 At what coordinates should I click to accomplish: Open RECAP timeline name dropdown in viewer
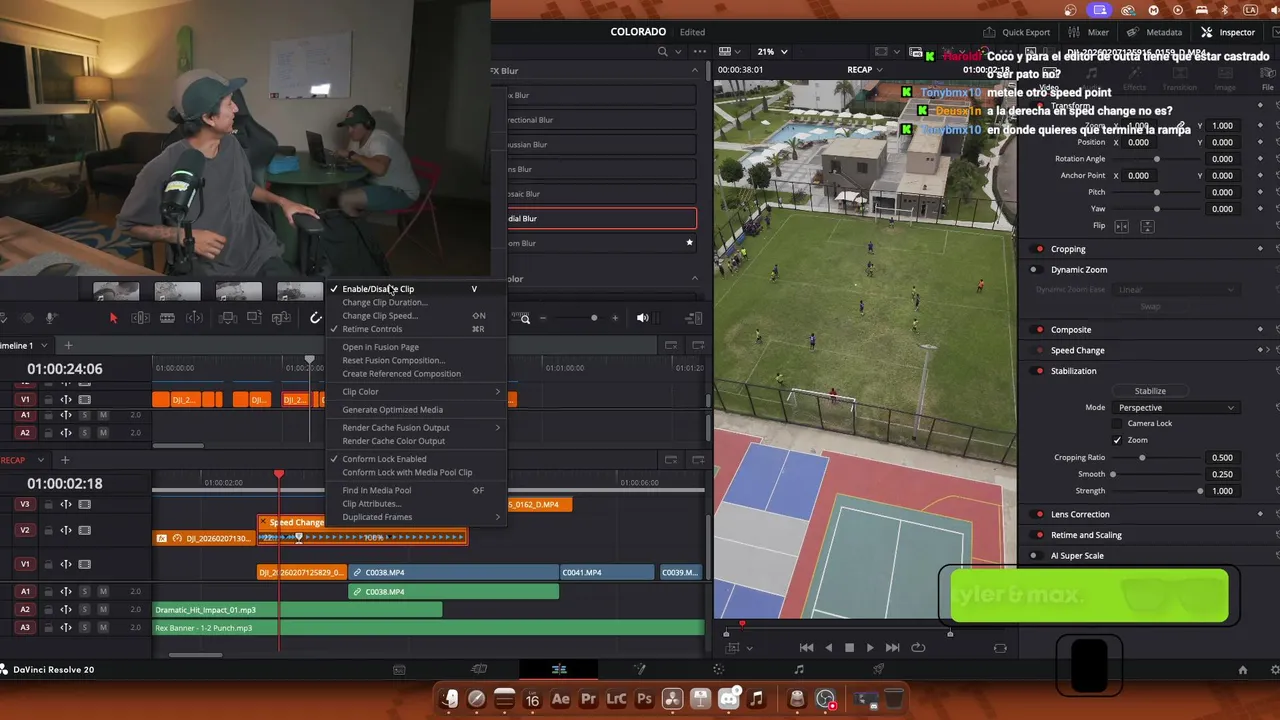865,70
